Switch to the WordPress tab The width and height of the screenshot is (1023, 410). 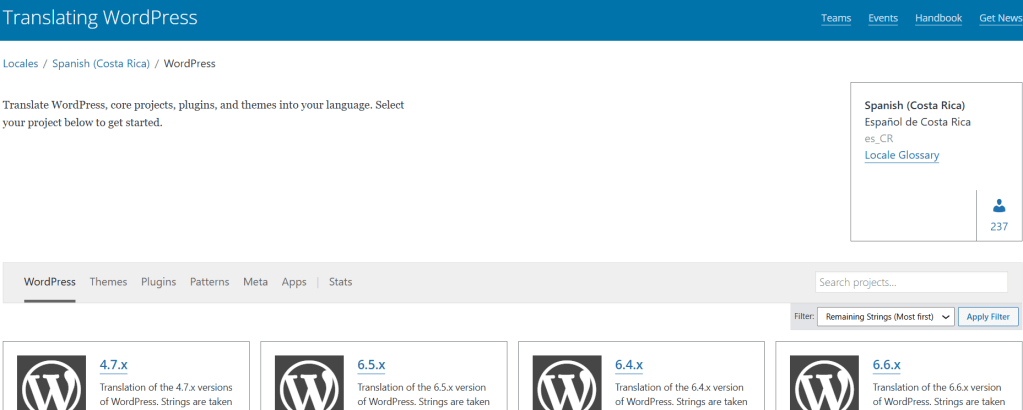pos(50,282)
